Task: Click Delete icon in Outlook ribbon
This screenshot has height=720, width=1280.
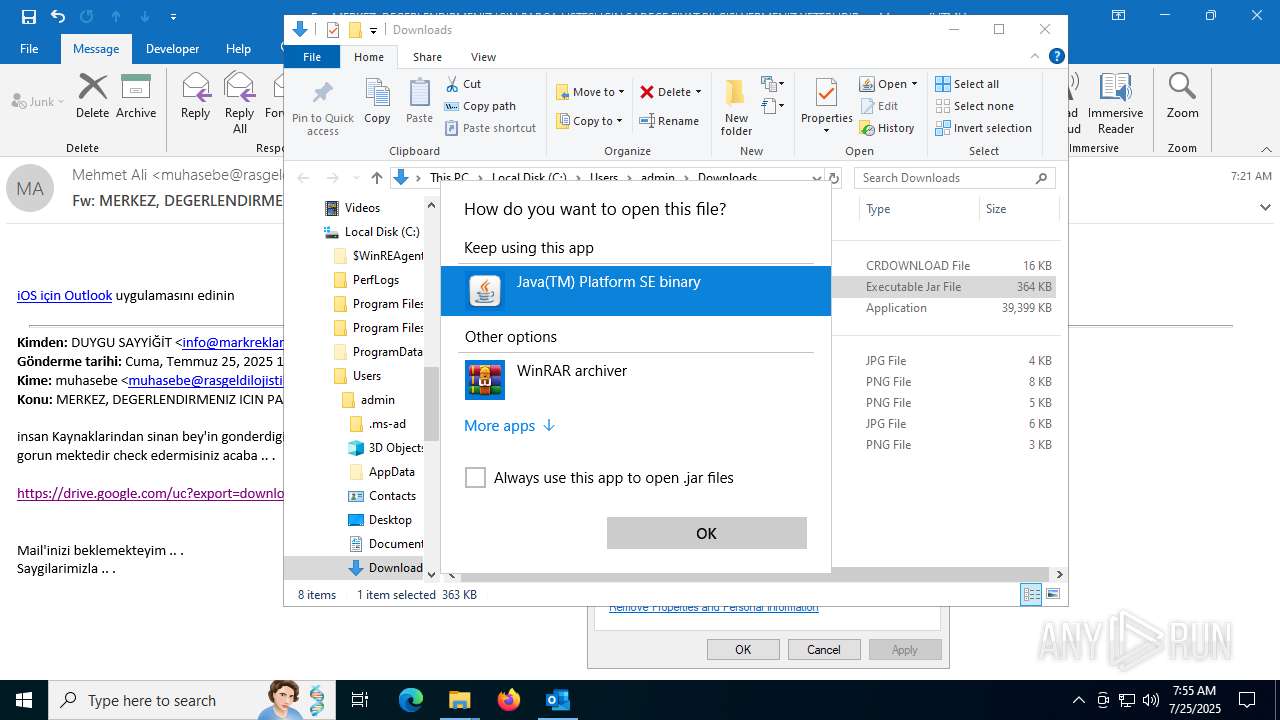Action: coord(92,96)
